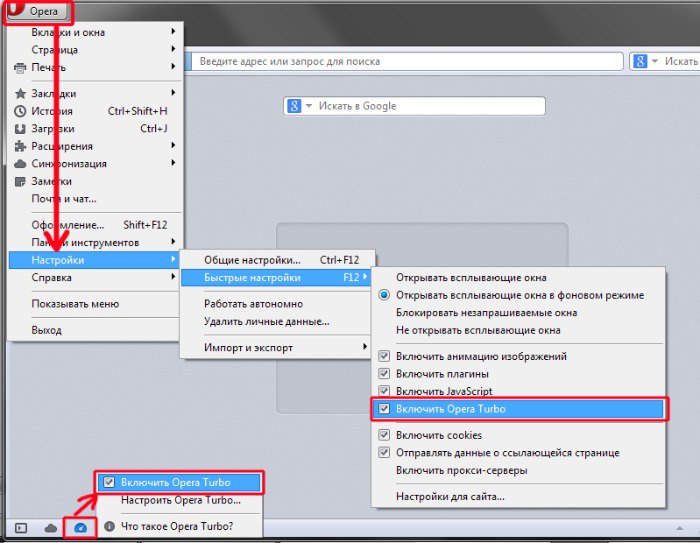The height and width of the screenshot is (543, 700).
Task: Click the Opera Turbo icon in status bar
Action: [x=80, y=527]
